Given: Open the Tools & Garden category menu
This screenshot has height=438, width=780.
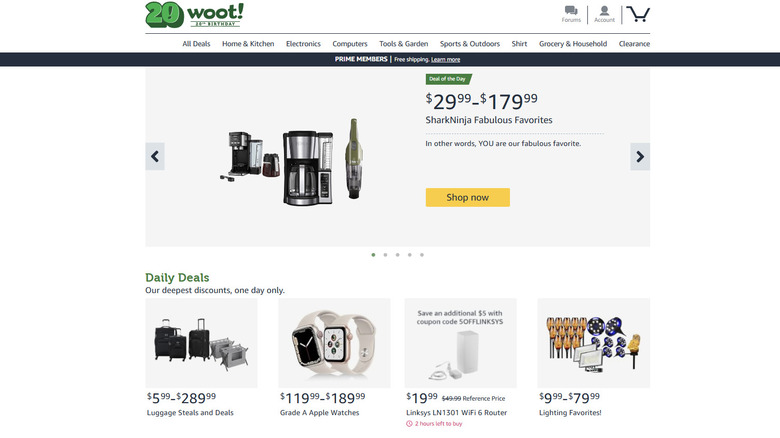Looking at the screenshot, I should point(403,44).
